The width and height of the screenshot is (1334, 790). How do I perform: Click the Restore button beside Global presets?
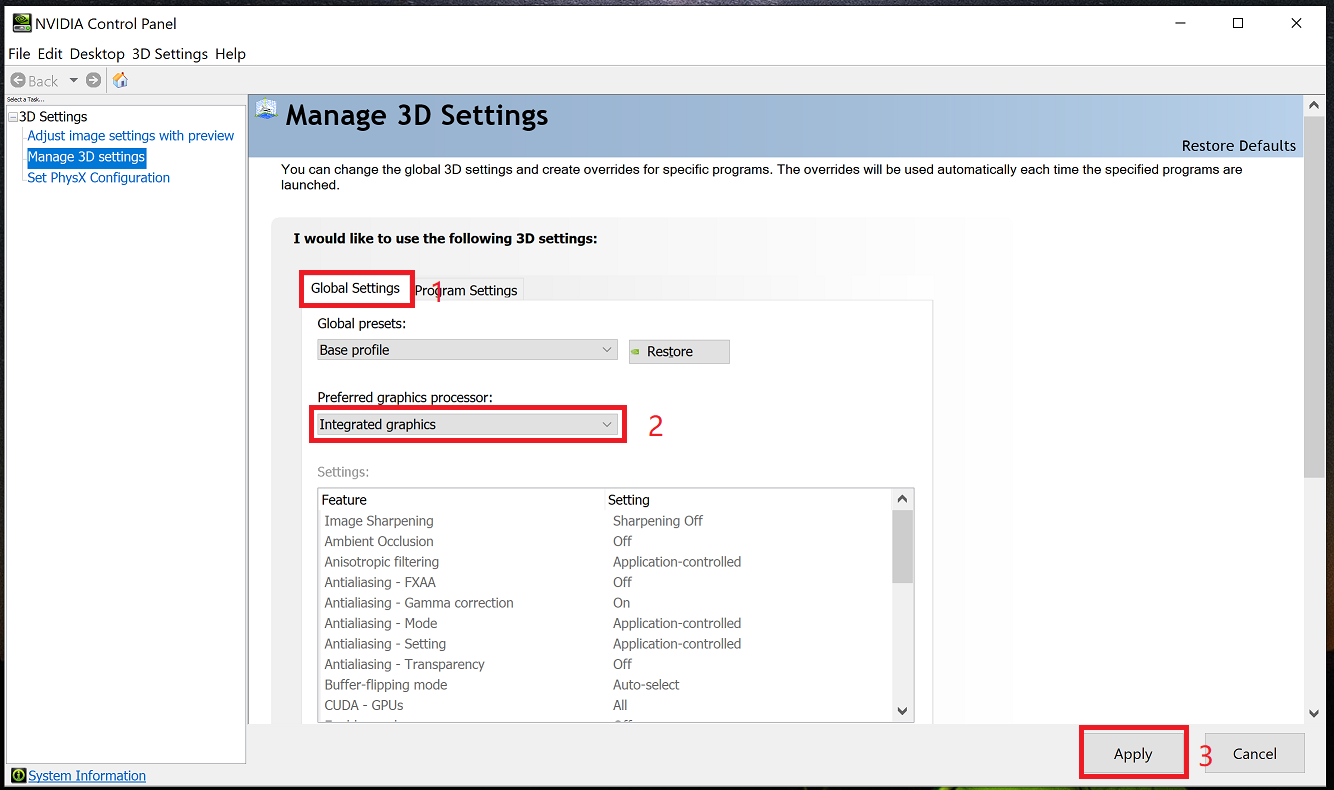[679, 352]
